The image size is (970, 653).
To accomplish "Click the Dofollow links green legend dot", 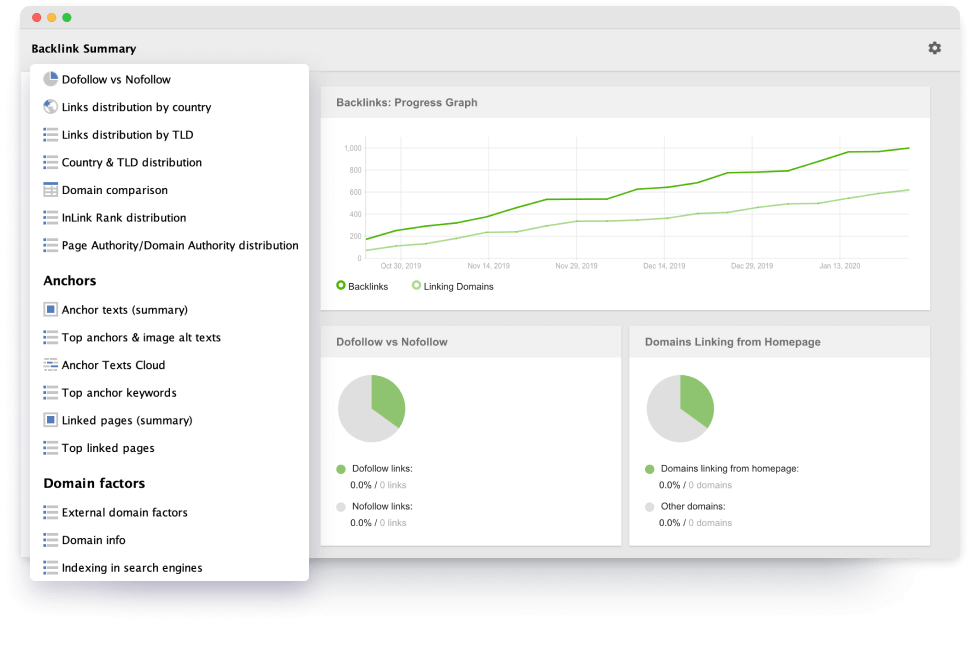I will [341, 469].
